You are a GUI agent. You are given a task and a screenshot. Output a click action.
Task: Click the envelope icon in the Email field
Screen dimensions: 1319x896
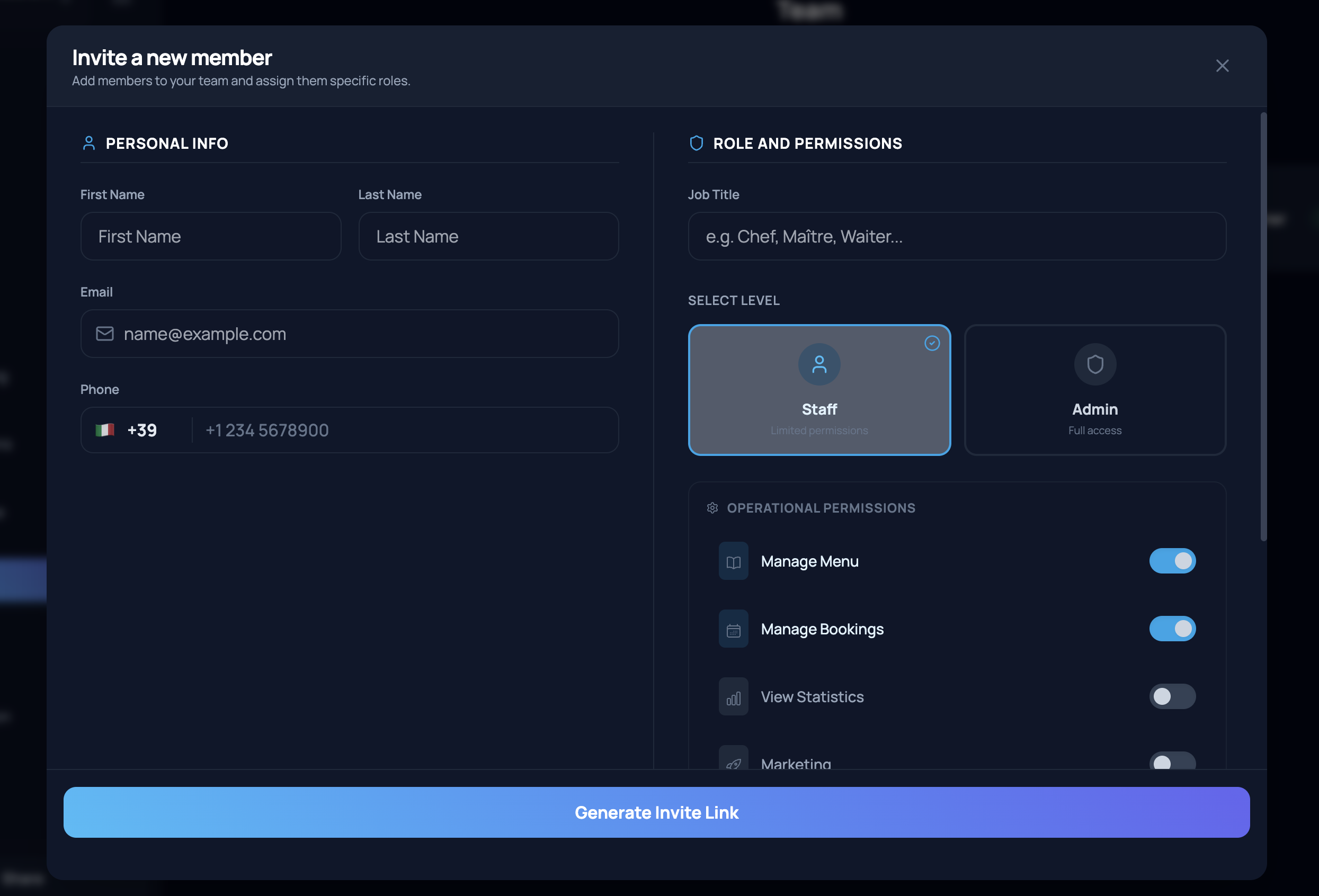(104, 334)
